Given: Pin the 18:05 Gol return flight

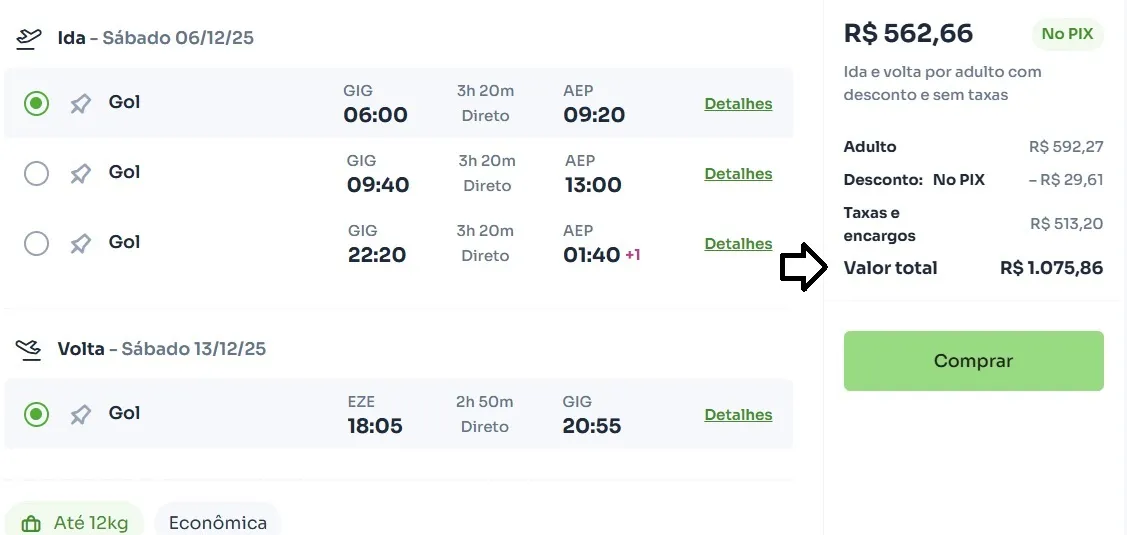Looking at the screenshot, I should click(81, 414).
